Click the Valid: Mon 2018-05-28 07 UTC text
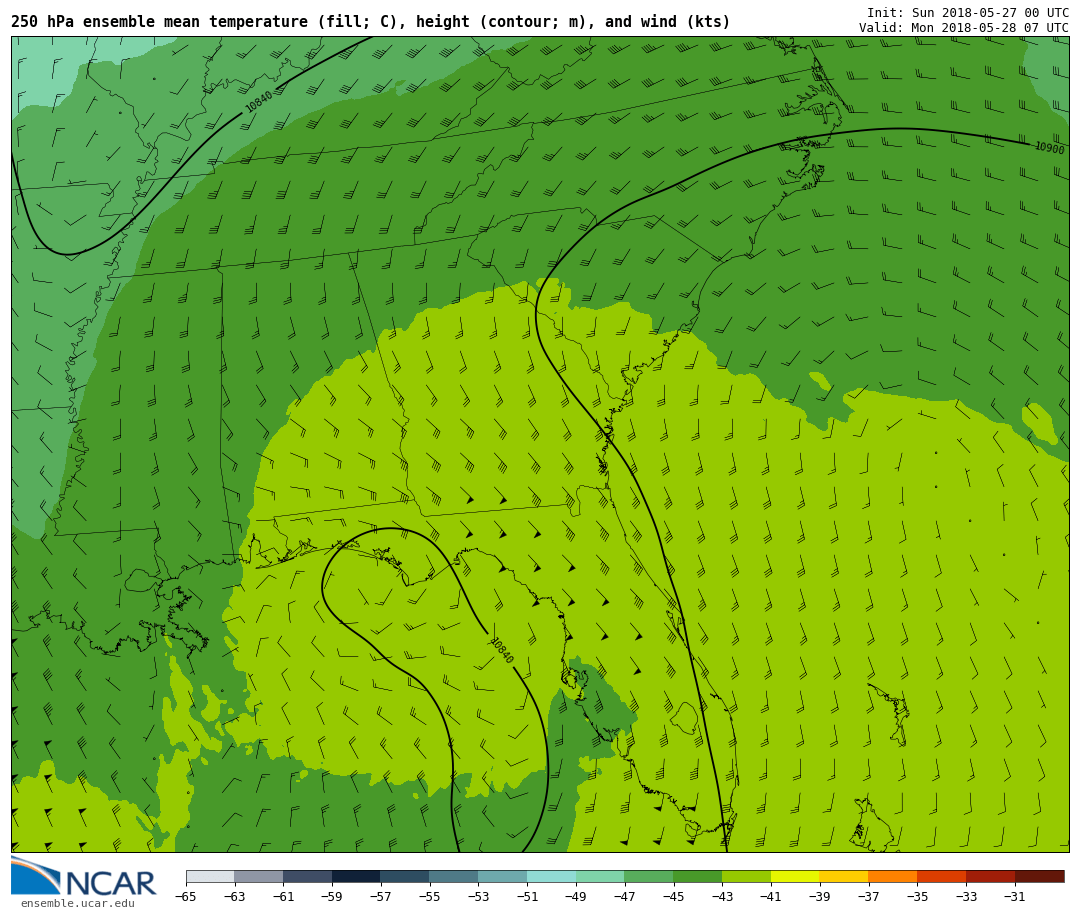This screenshot has height=915, width=1080. coord(964,28)
